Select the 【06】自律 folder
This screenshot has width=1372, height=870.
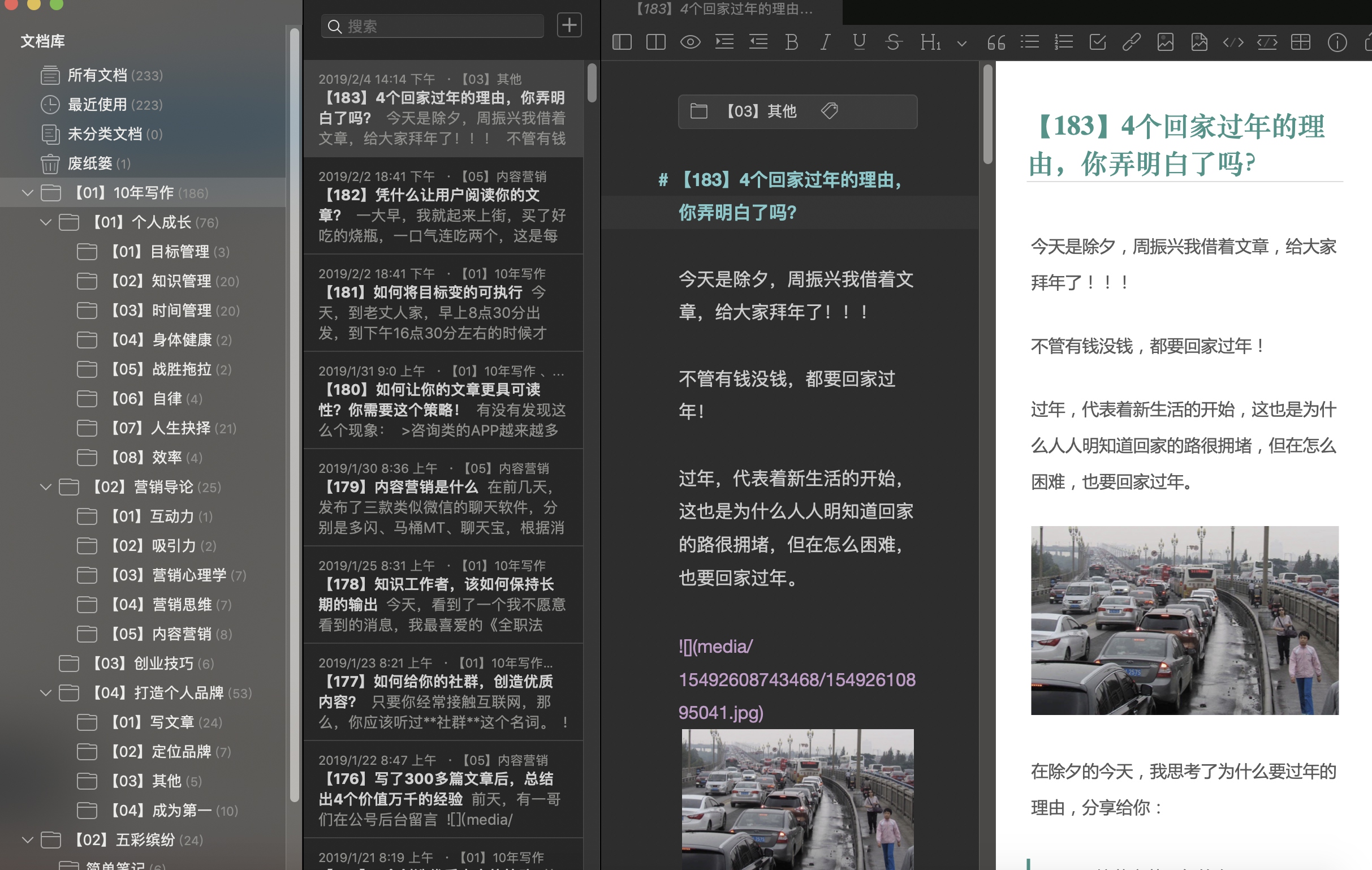coord(143,399)
